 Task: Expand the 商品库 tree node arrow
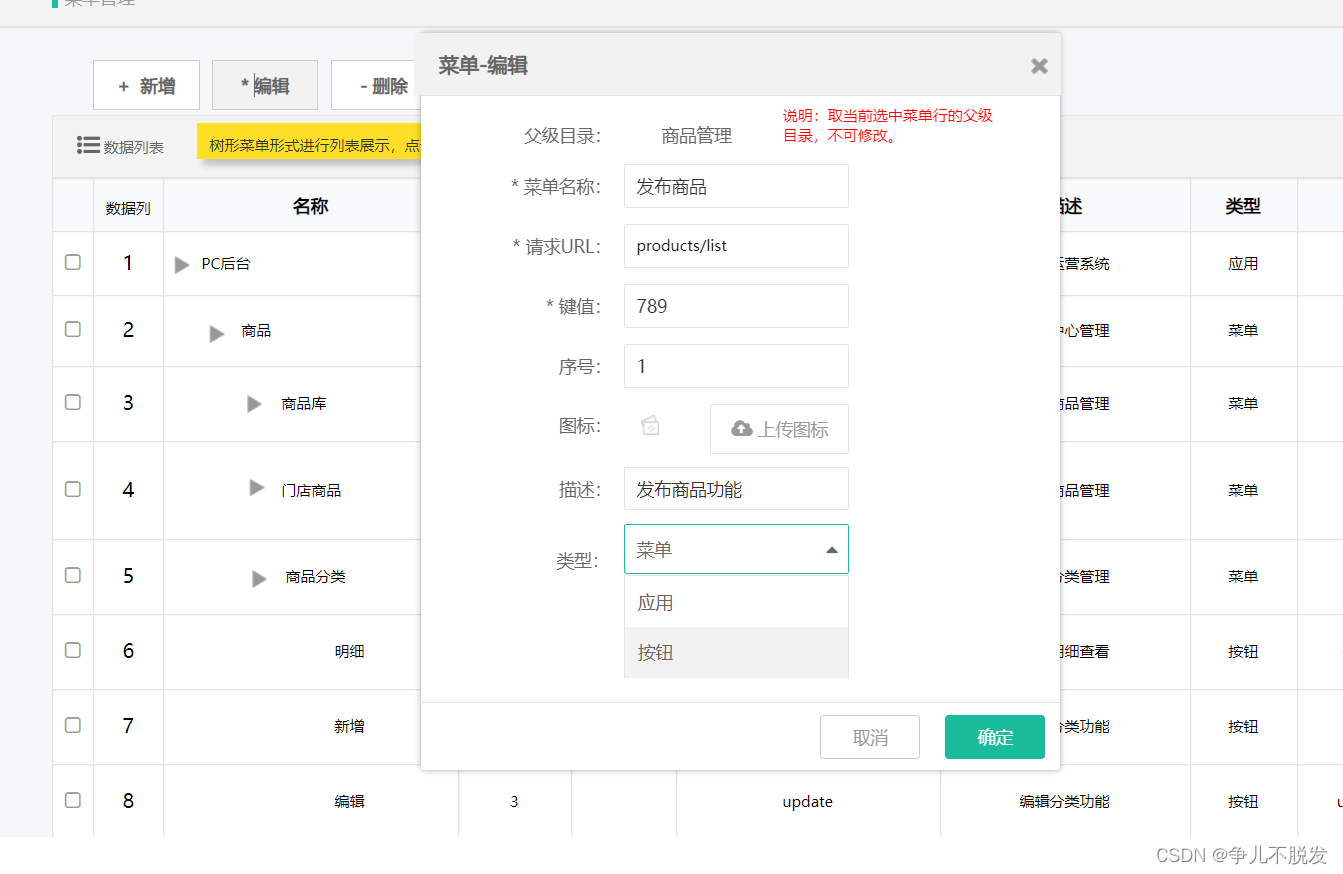[x=254, y=404]
